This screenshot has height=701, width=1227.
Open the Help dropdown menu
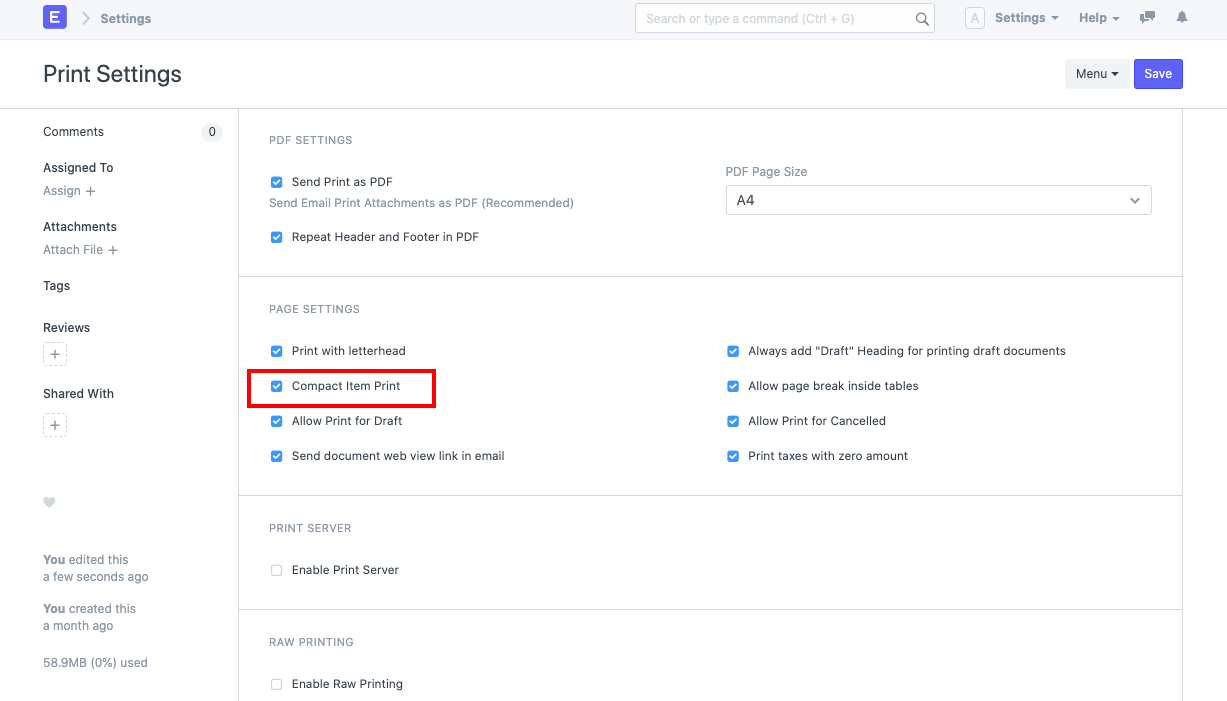point(1098,18)
